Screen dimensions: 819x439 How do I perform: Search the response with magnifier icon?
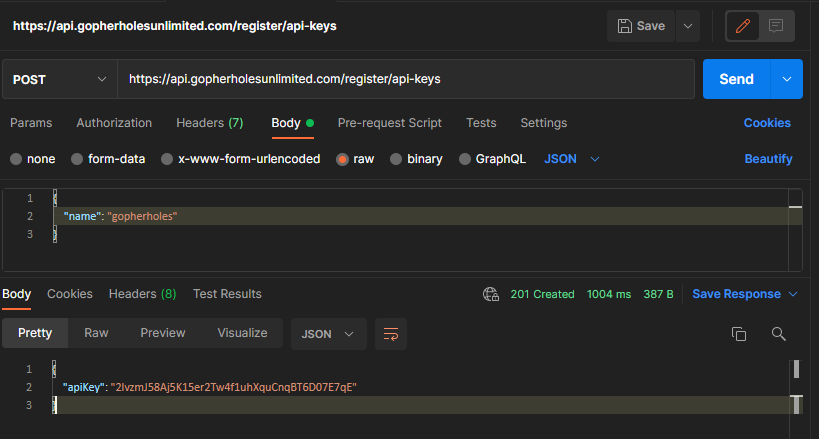779,334
